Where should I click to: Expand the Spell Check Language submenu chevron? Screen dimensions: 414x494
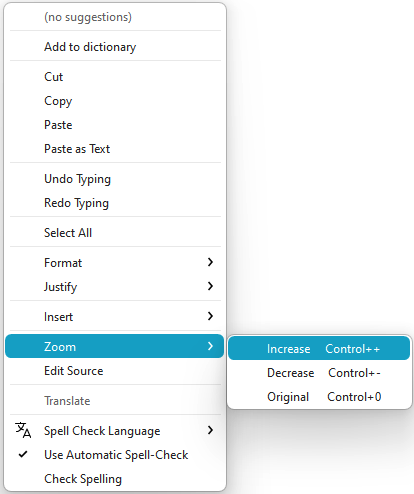click(x=210, y=430)
